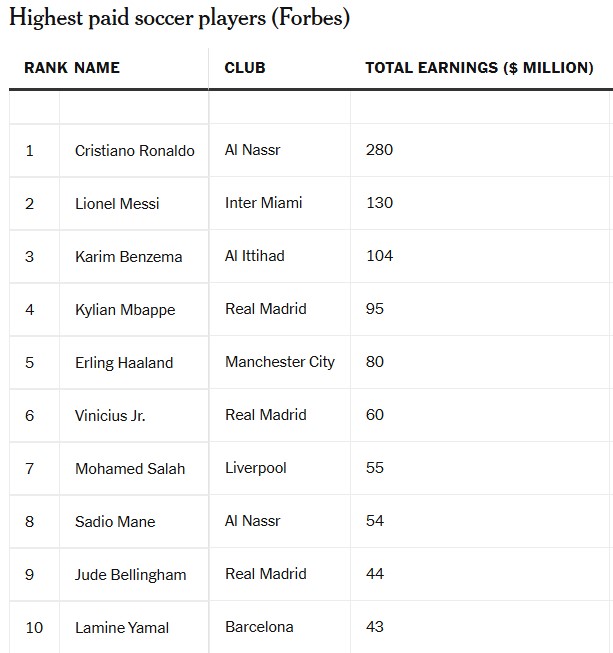Click on Karim Benzema's name

(x=129, y=257)
